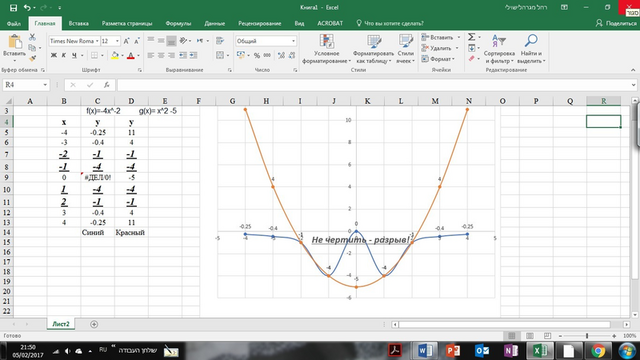The height and width of the screenshot is (360, 640).
Task: Click the Find and Select magnifier icon
Action: pos(531,41)
